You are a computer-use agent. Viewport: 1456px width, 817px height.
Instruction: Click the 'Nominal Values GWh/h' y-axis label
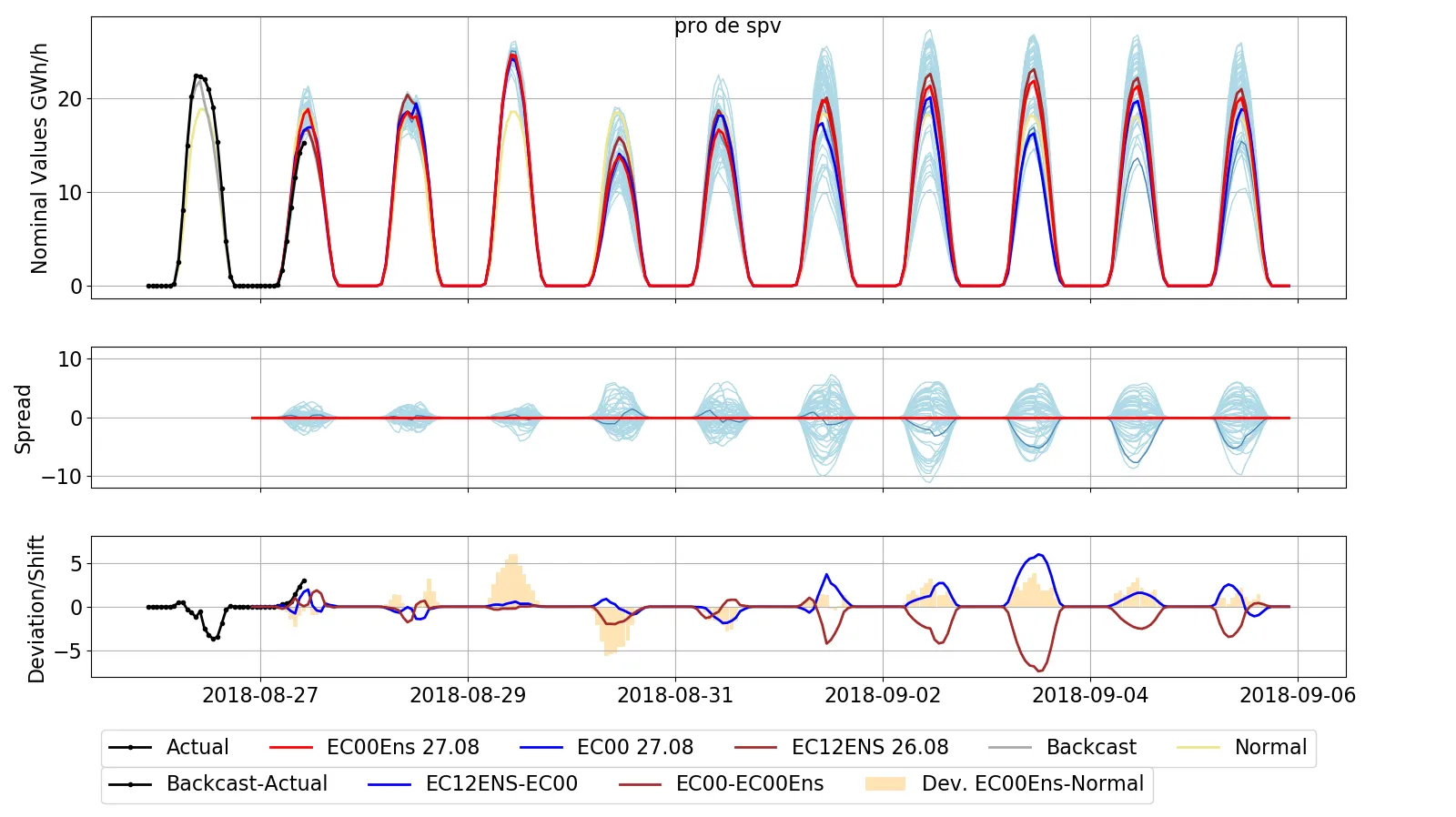(39, 158)
